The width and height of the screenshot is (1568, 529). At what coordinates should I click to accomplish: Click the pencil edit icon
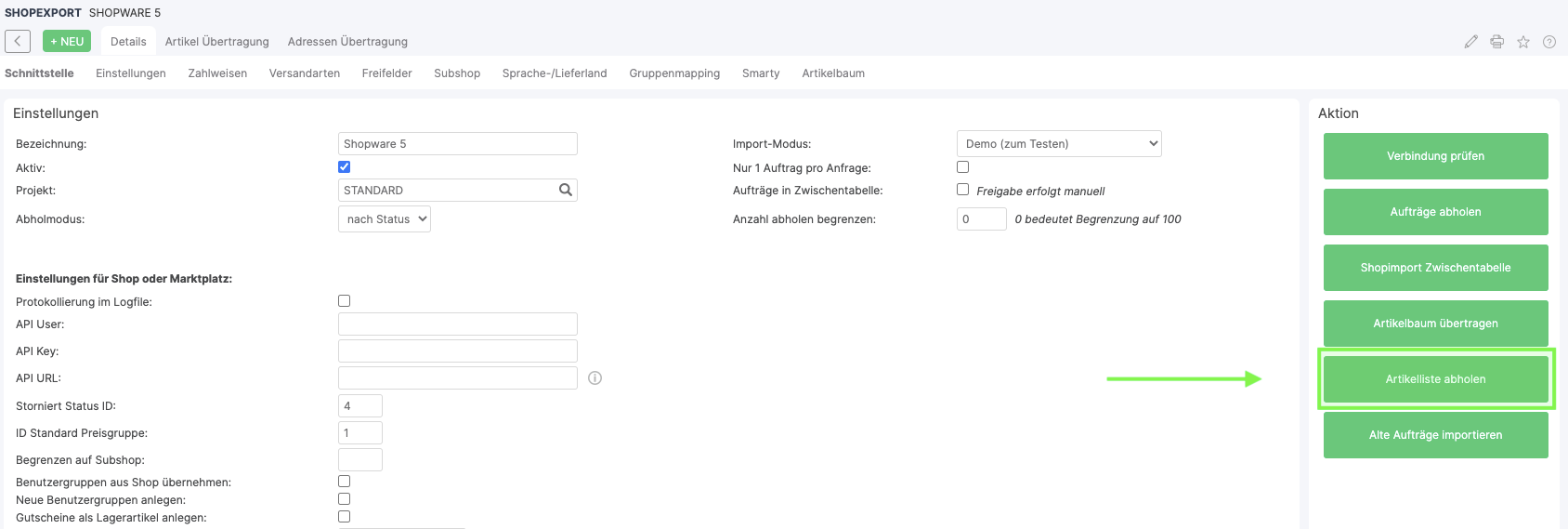(x=1470, y=42)
